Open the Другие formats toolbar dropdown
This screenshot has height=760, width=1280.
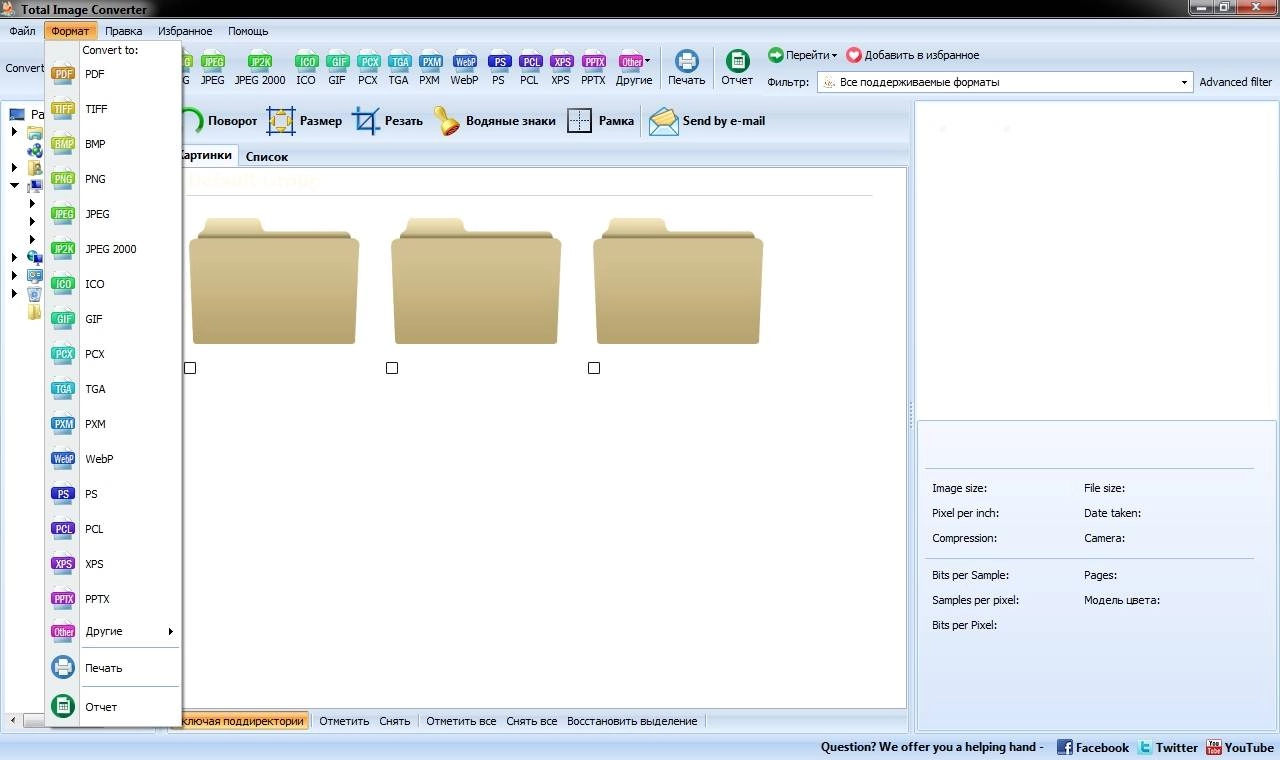click(634, 68)
